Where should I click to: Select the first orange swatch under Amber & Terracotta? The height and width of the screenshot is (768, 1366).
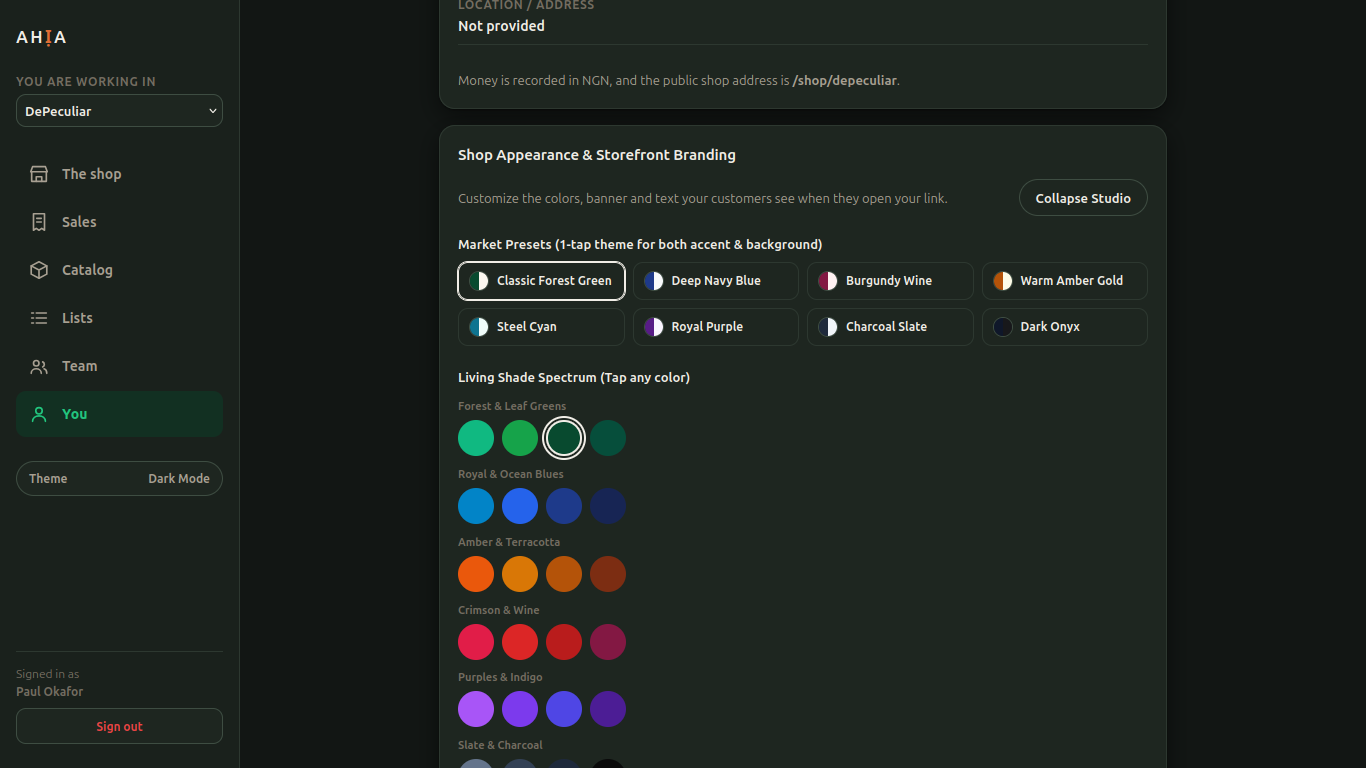pyautogui.click(x=476, y=574)
